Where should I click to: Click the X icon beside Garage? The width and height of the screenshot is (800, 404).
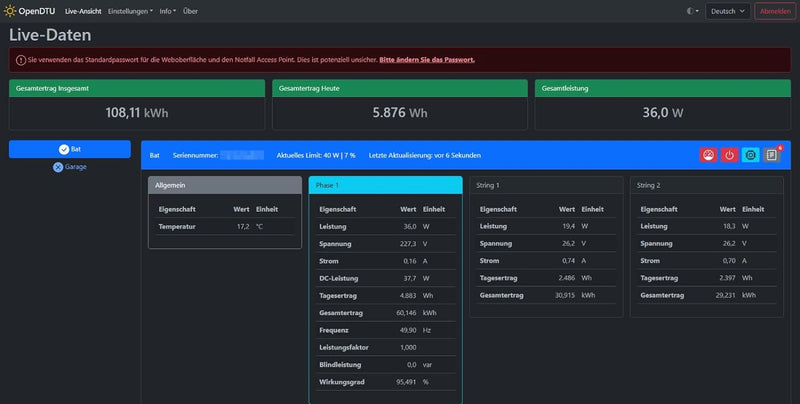point(58,167)
